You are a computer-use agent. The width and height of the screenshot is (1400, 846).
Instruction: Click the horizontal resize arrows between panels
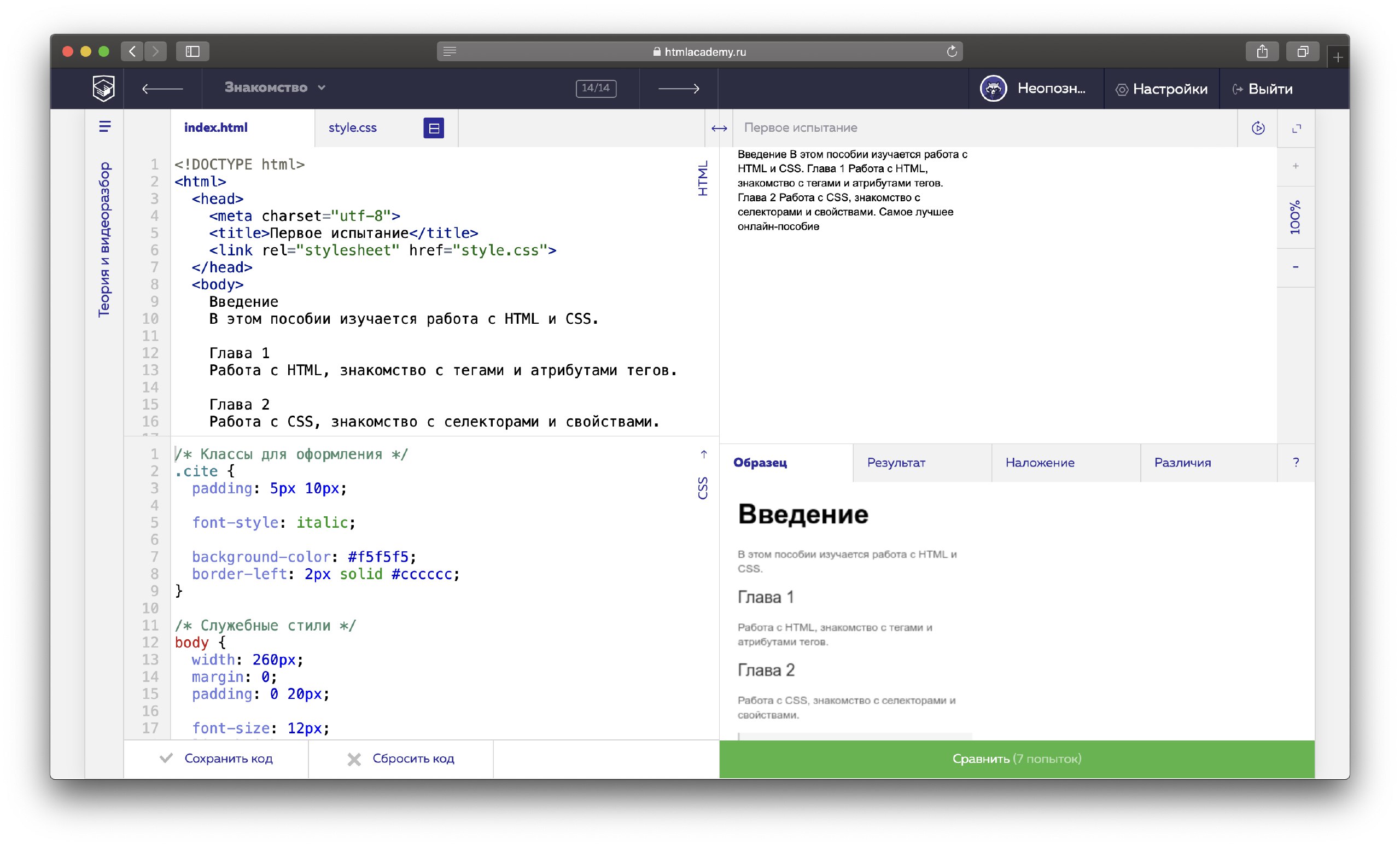coord(719,129)
